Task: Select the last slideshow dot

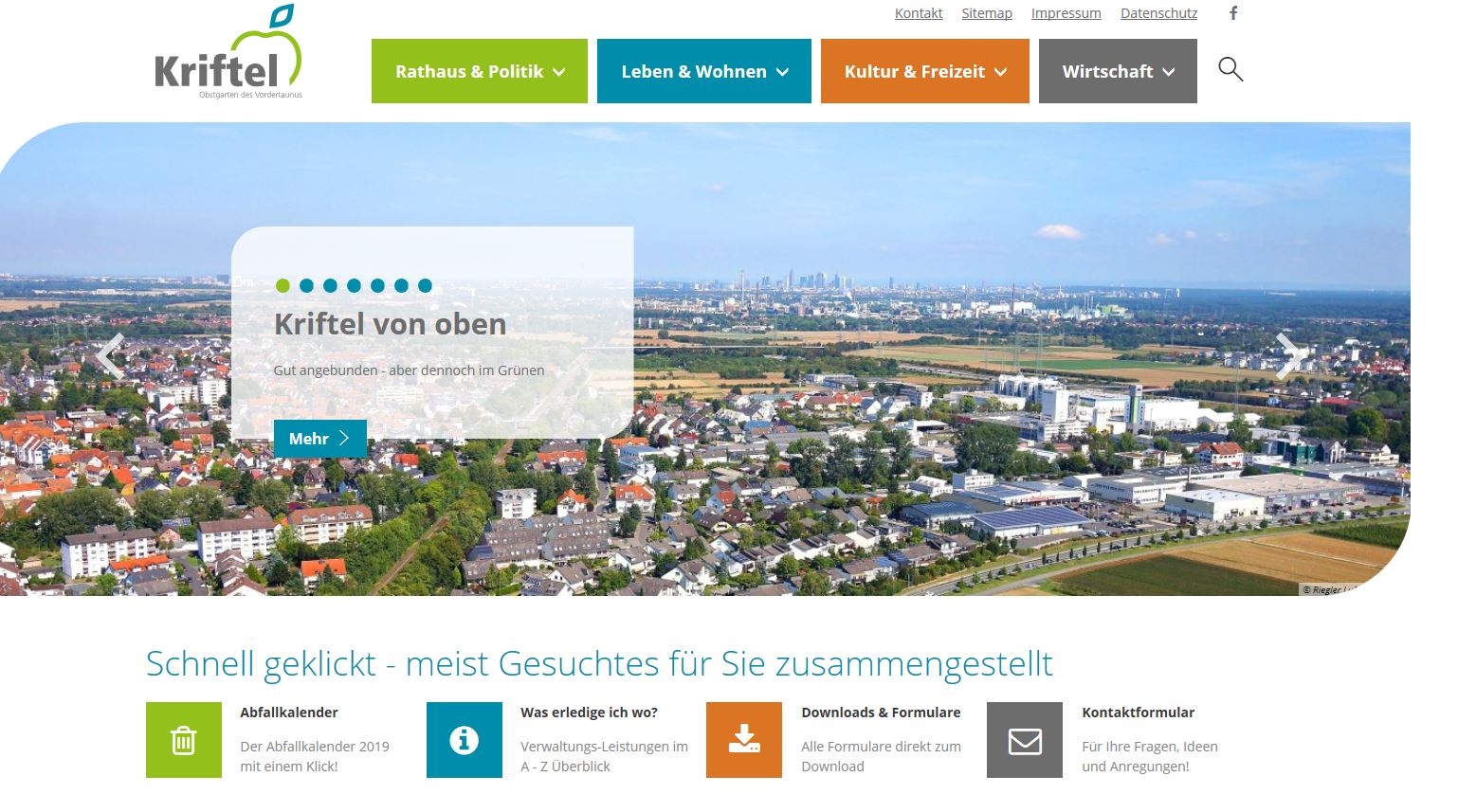Action: tap(425, 285)
